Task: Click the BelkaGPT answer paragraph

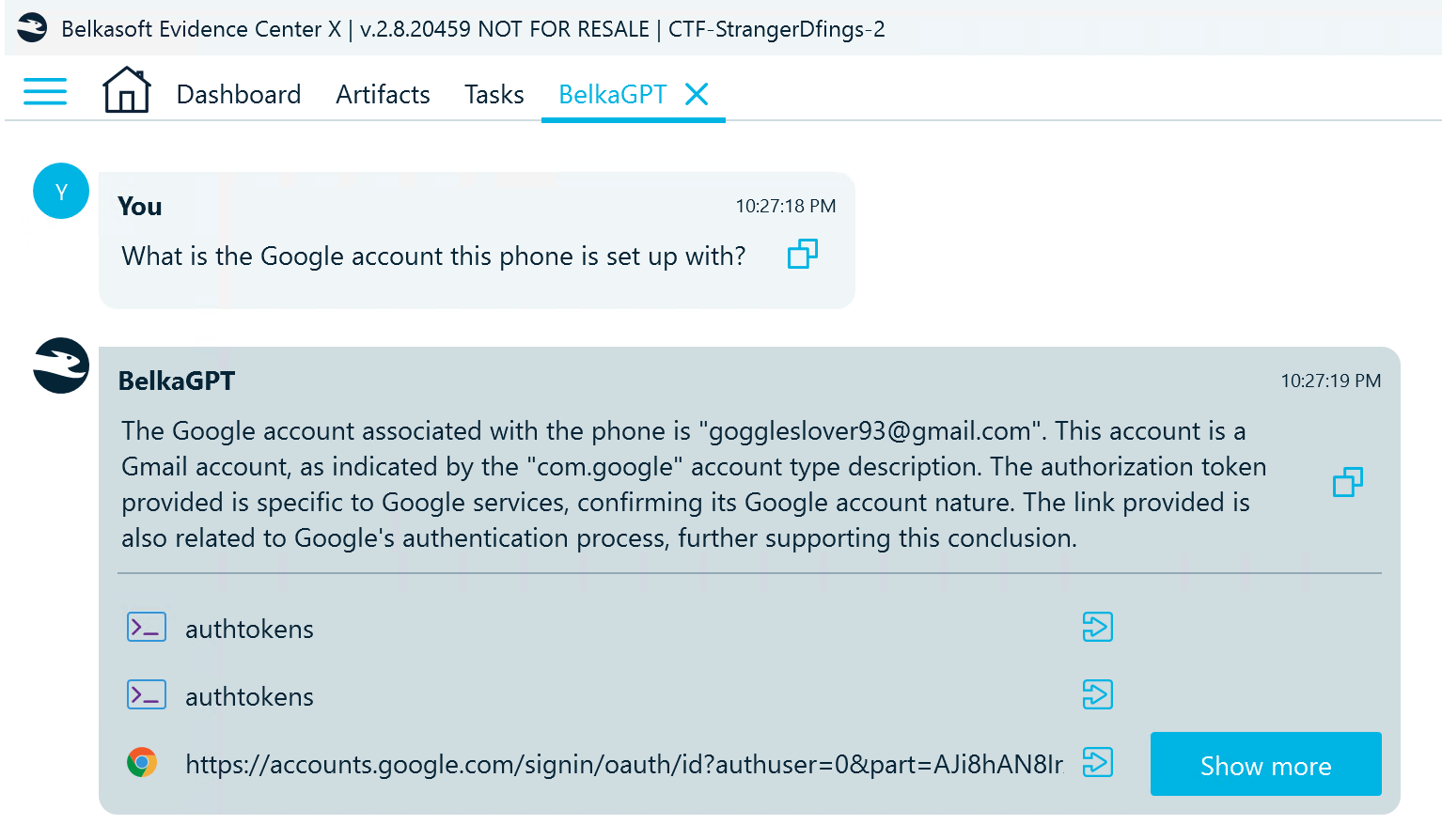Action: tap(694, 484)
